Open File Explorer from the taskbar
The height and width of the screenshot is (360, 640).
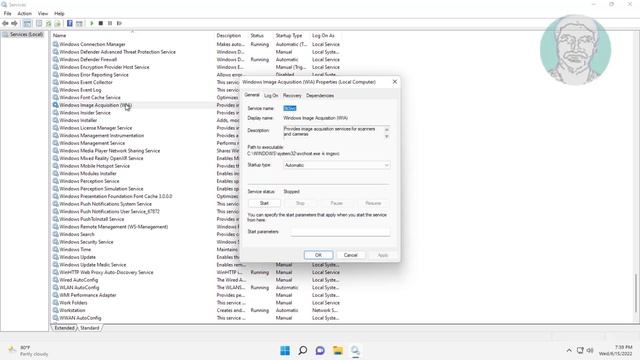pos(338,350)
